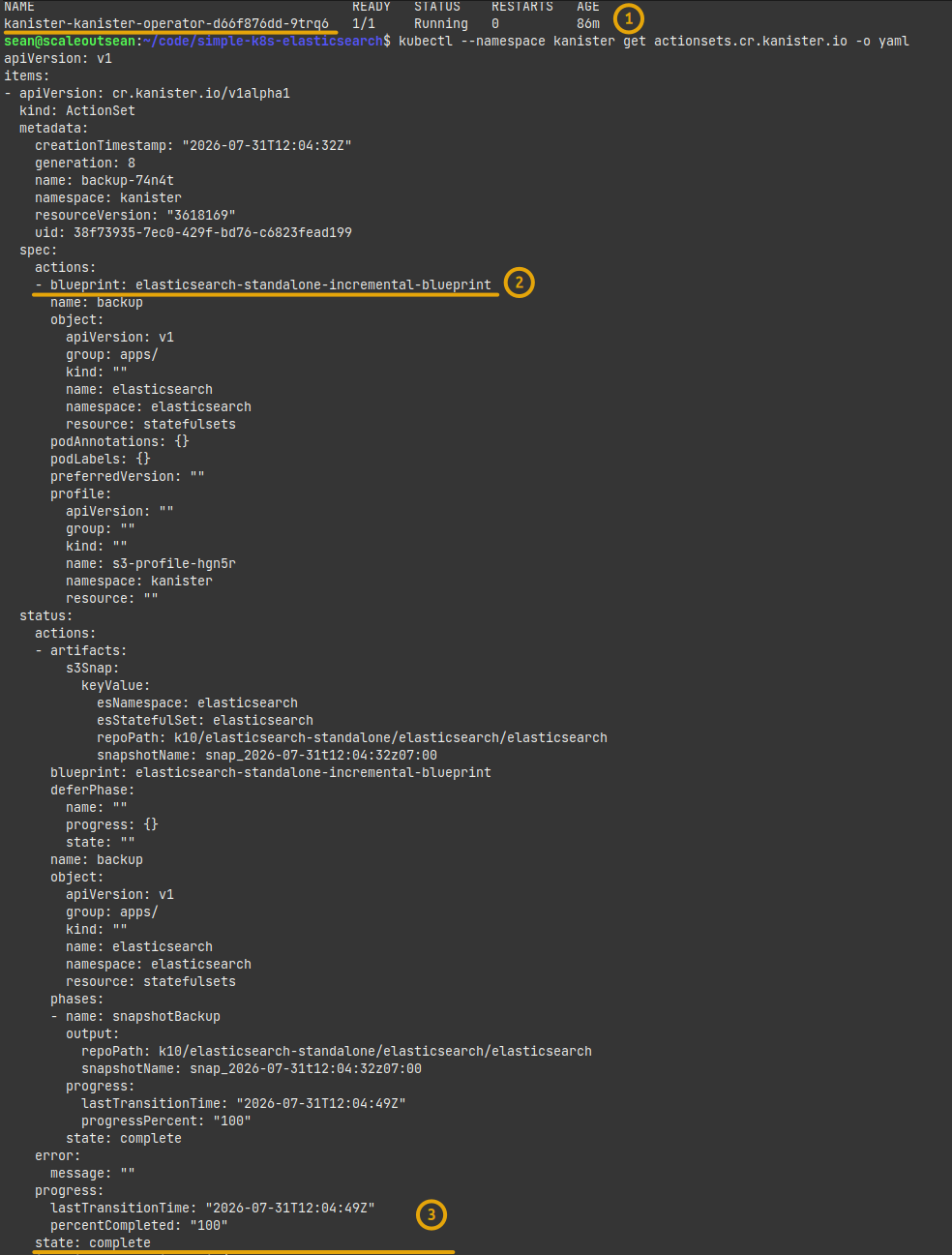Screen dimensions: 952x1255
Task: Click the "-o" flag in the kubectl command
Action: pos(863,41)
